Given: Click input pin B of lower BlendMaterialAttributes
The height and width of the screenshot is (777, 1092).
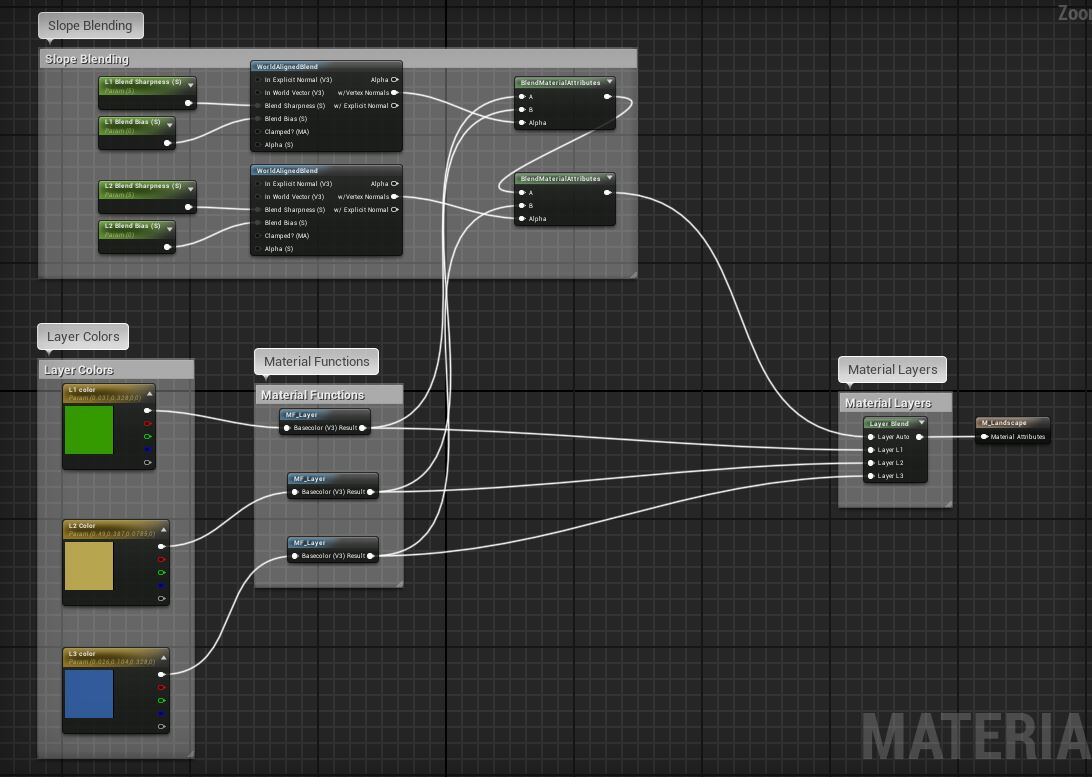Looking at the screenshot, I should pyautogui.click(x=522, y=205).
